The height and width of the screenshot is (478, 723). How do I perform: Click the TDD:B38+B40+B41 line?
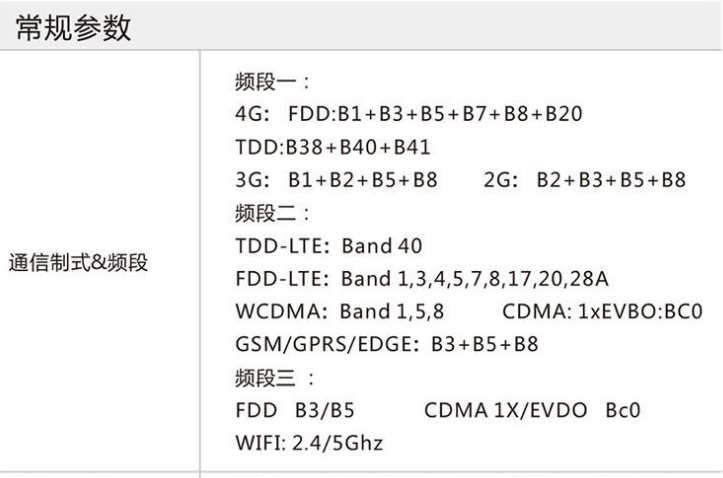332,147
